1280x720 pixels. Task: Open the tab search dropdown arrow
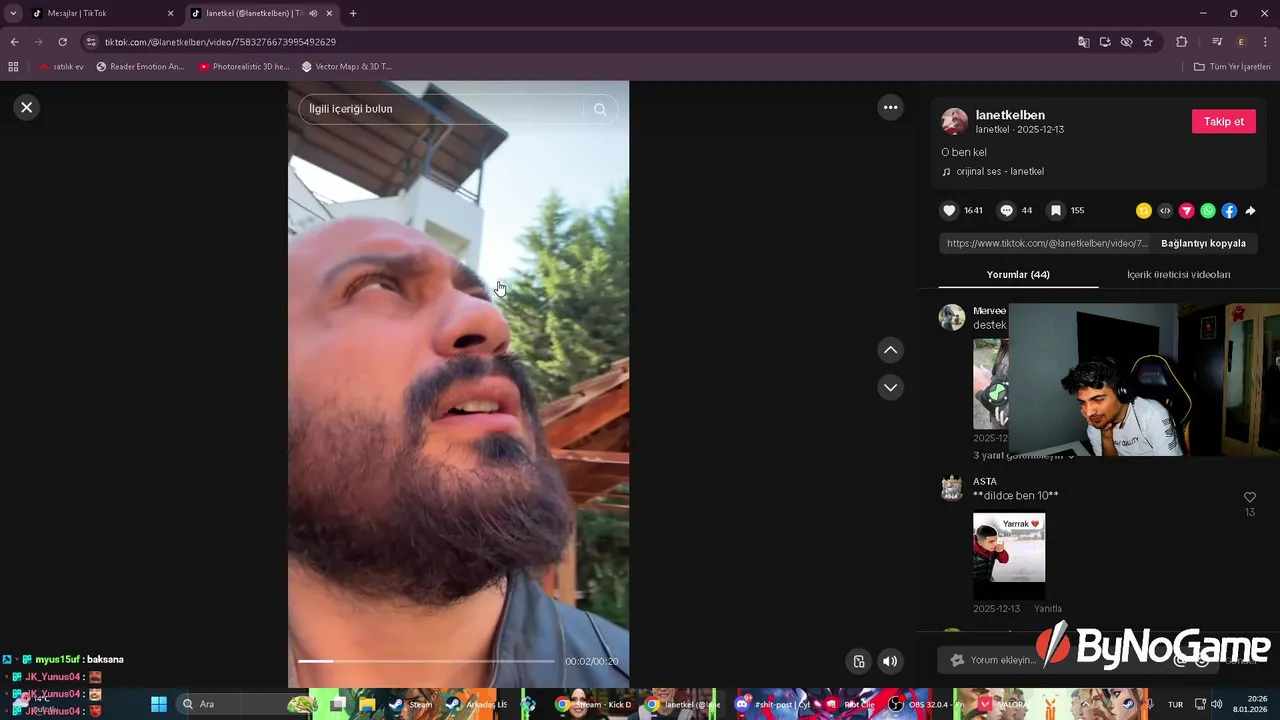13,13
